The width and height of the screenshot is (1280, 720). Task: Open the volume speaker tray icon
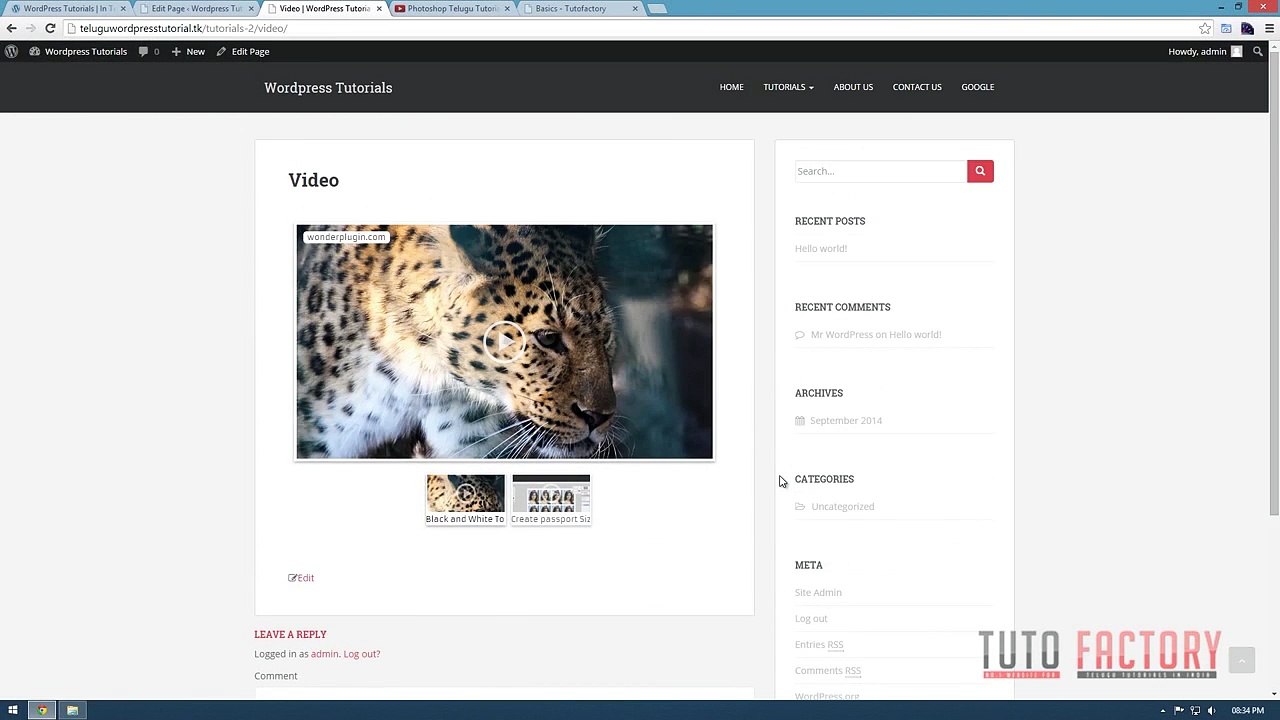(x=1211, y=710)
